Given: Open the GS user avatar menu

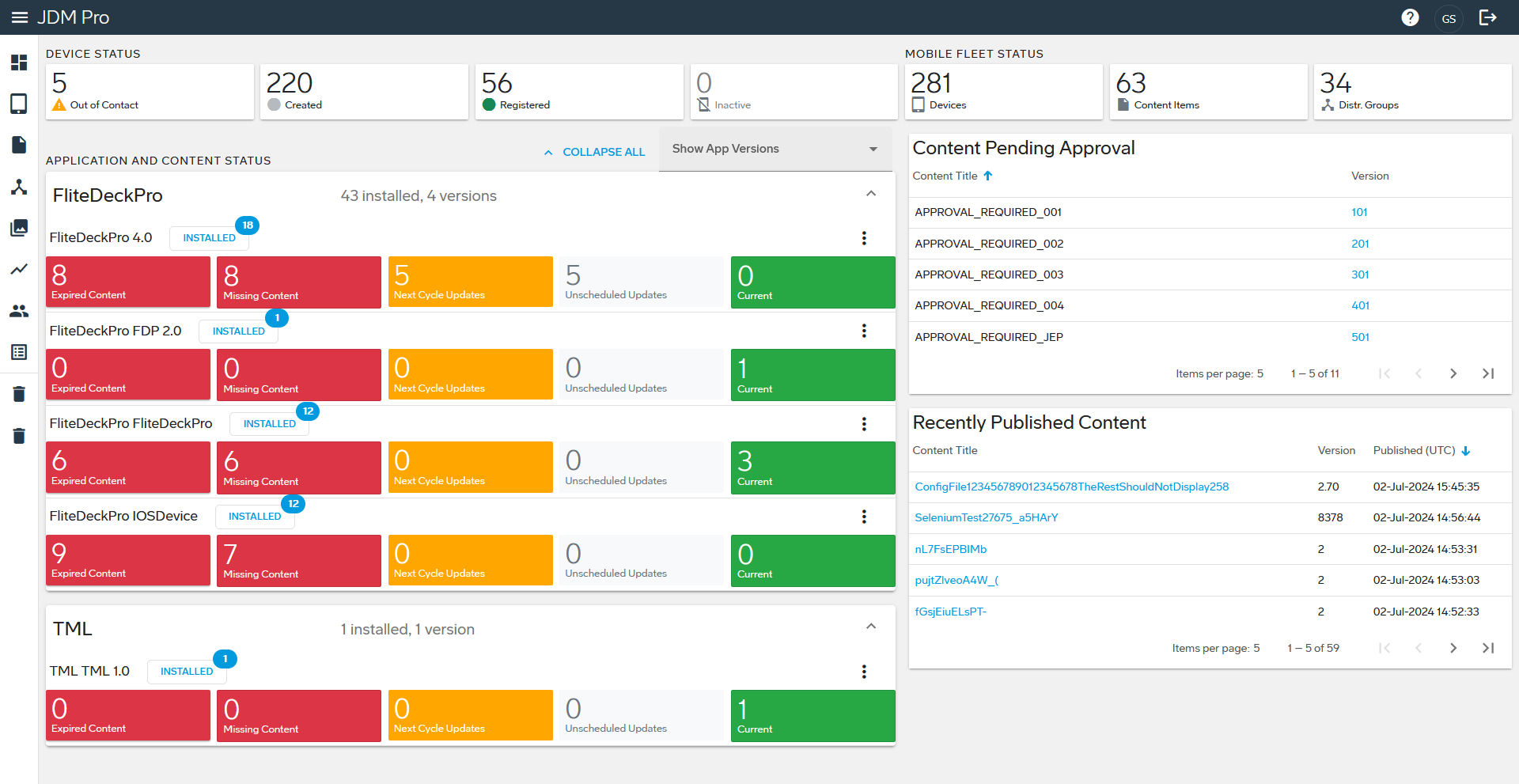Looking at the screenshot, I should 1449,18.
